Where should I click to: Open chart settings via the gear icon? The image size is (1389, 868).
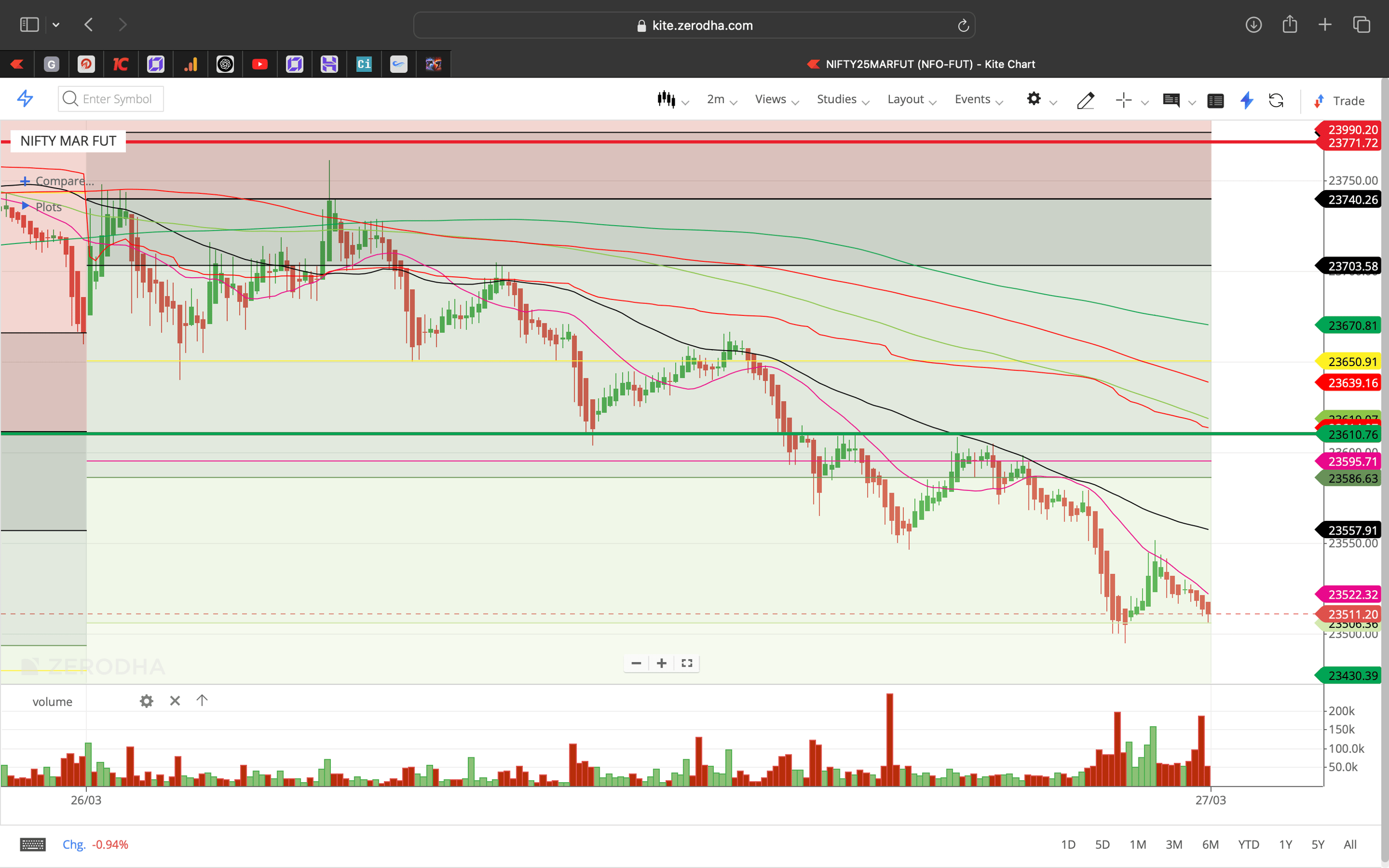coord(1034,99)
